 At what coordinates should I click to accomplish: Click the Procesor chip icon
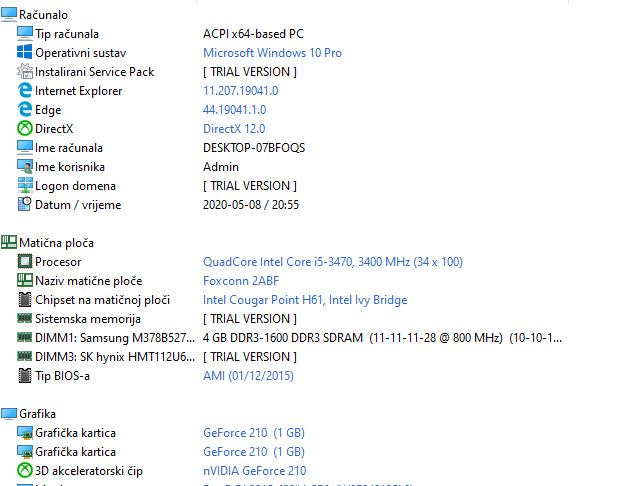[25, 262]
